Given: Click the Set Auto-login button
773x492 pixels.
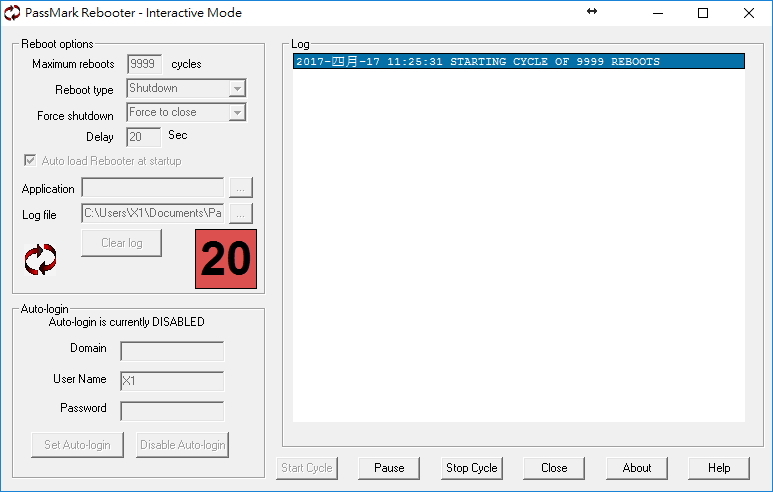Looking at the screenshot, I should [x=77, y=445].
